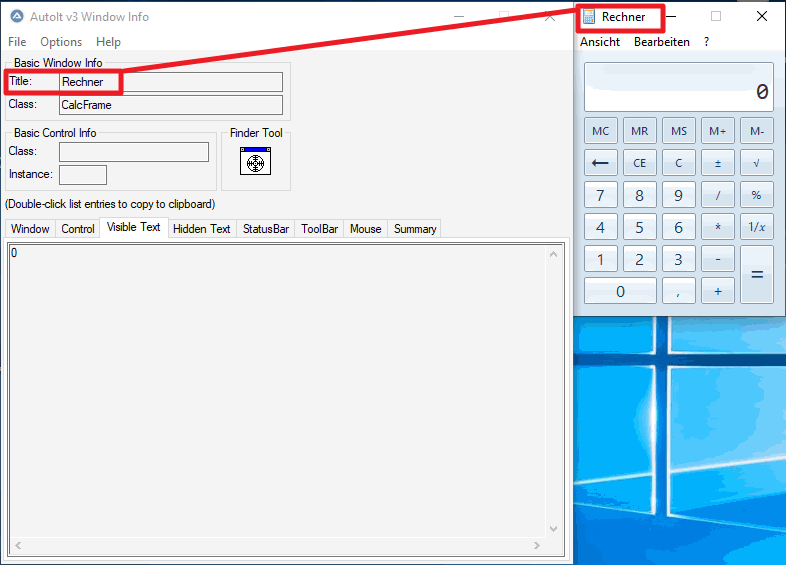
Task: Click digit 3 on the calculator
Action: [679, 259]
